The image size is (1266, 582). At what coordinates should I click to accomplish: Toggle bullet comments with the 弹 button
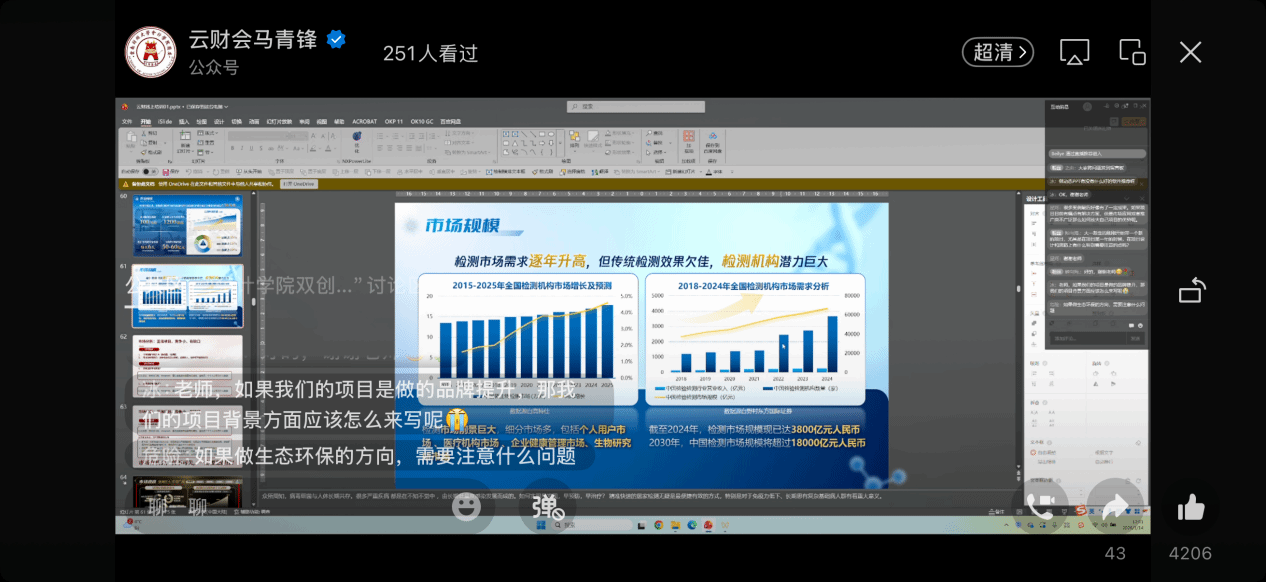[x=548, y=508]
